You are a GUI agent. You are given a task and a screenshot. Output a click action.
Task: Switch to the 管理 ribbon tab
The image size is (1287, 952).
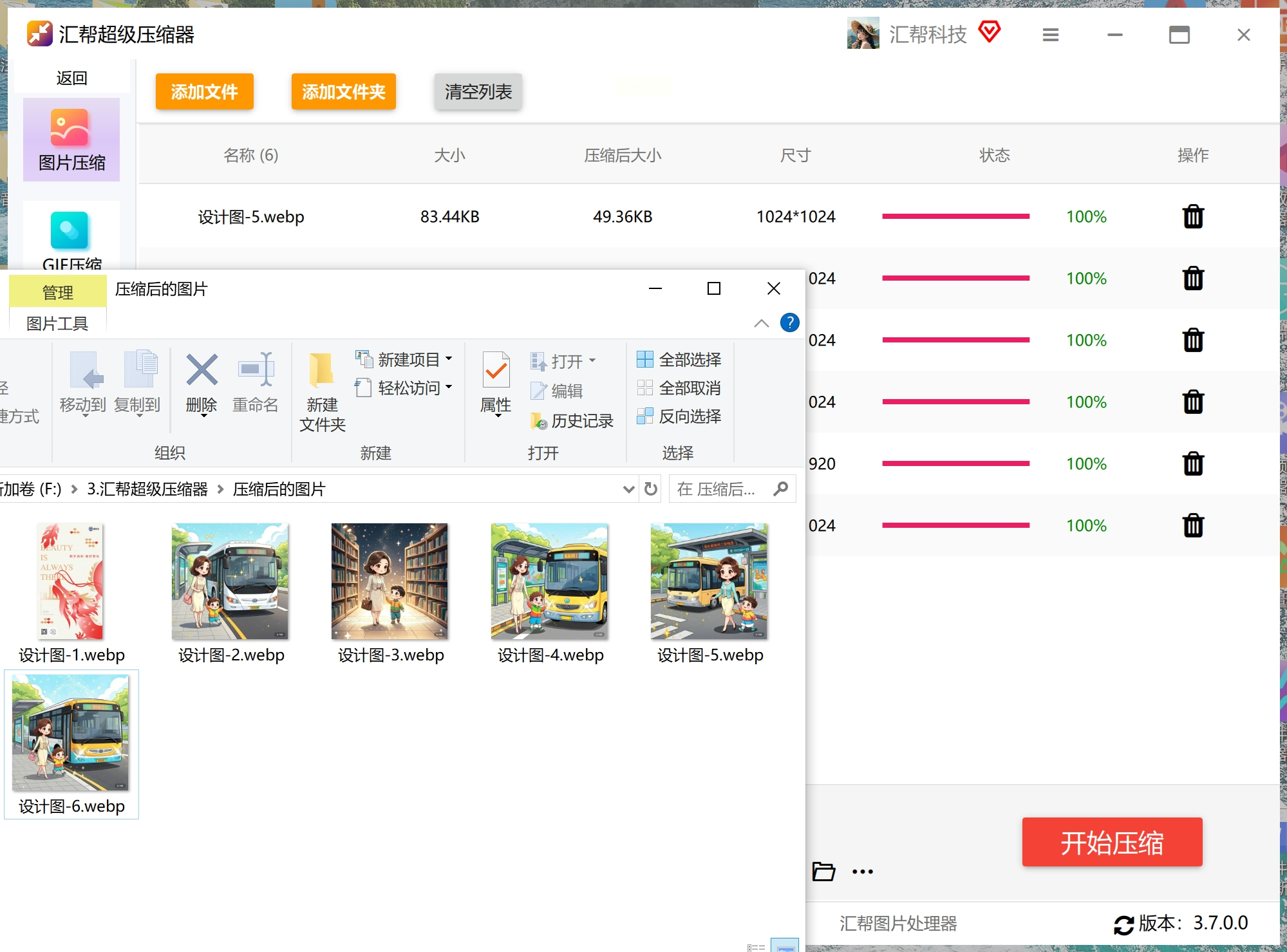pos(57,292)
